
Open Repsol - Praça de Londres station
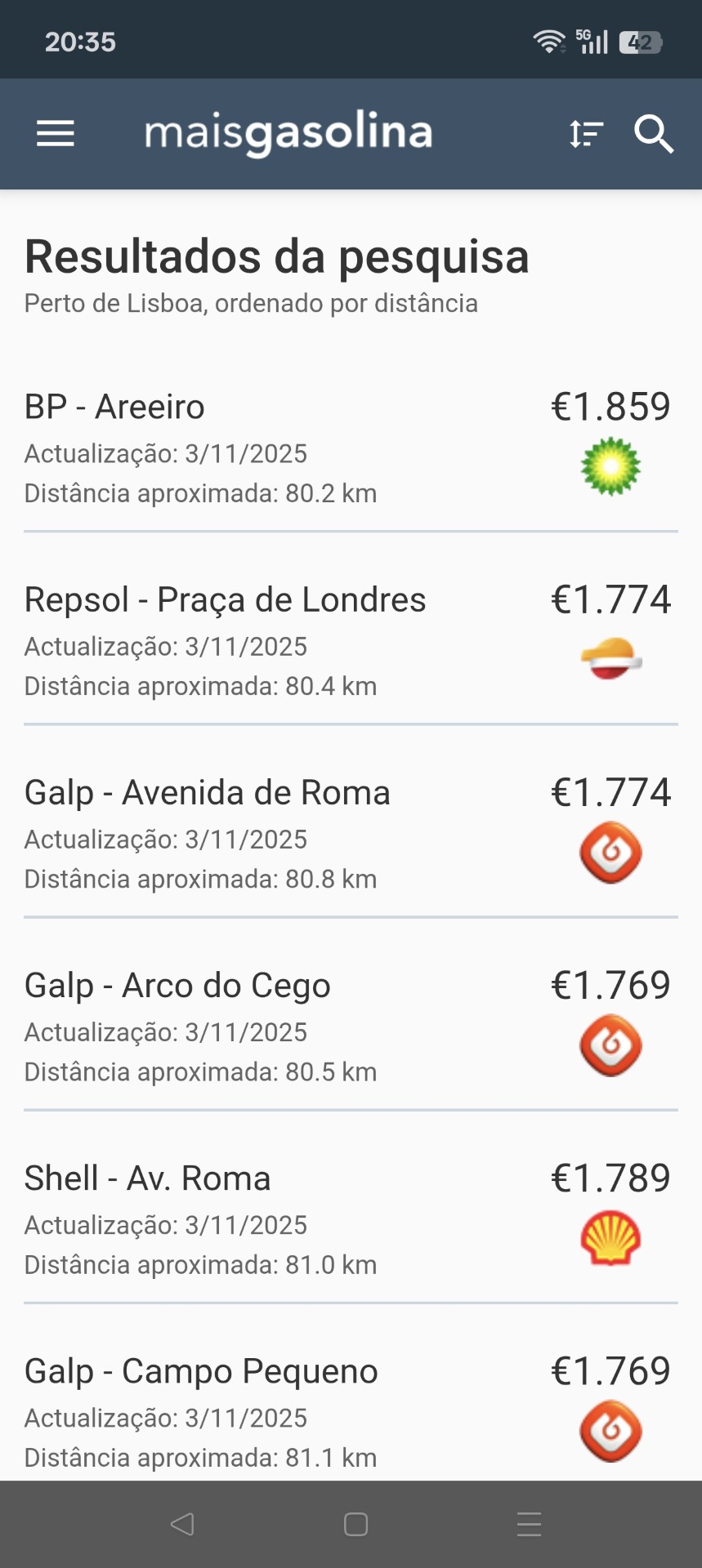225,599
